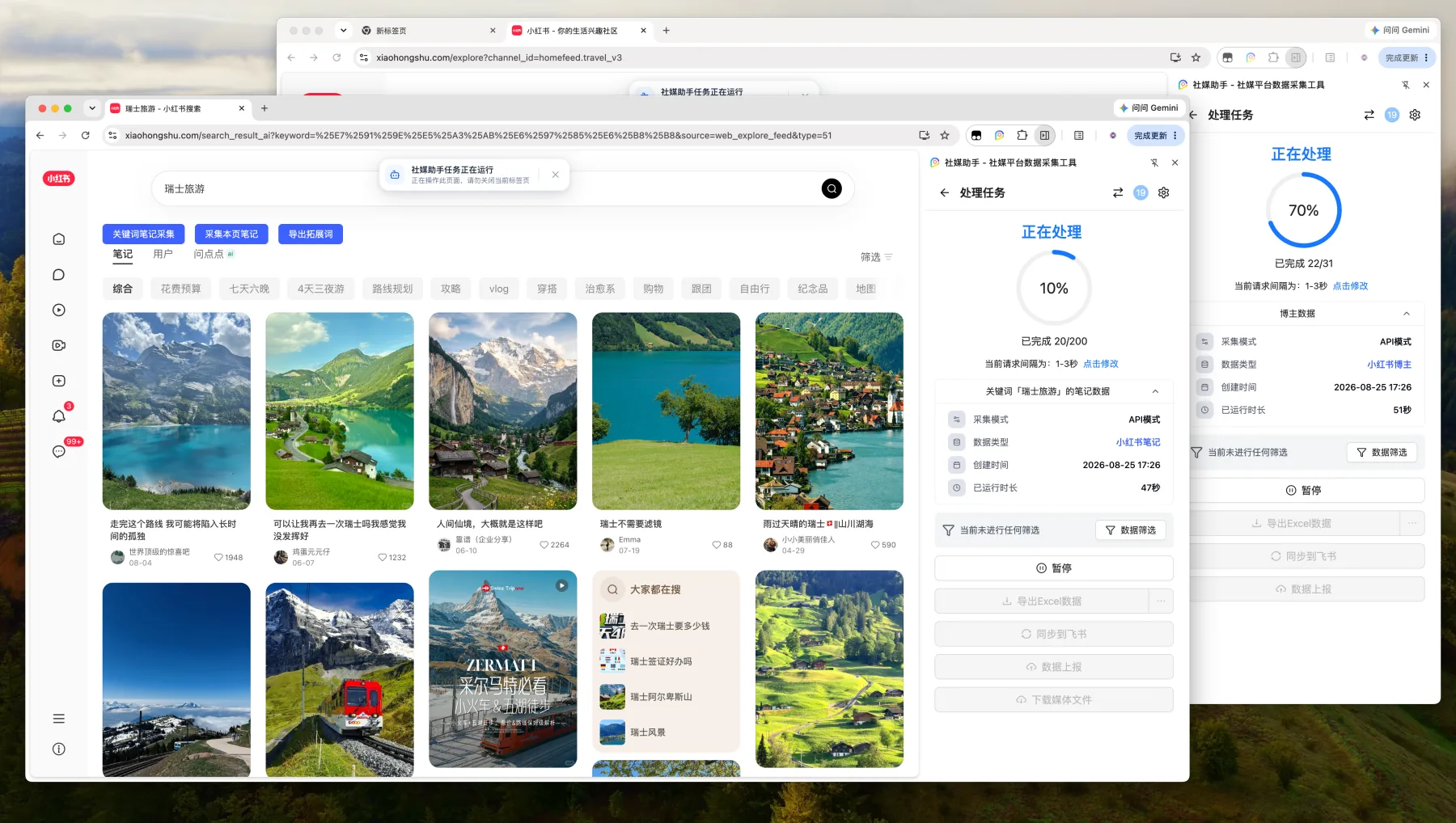
Task: Click the 70% progress ring in back window
Action: 1304,210
